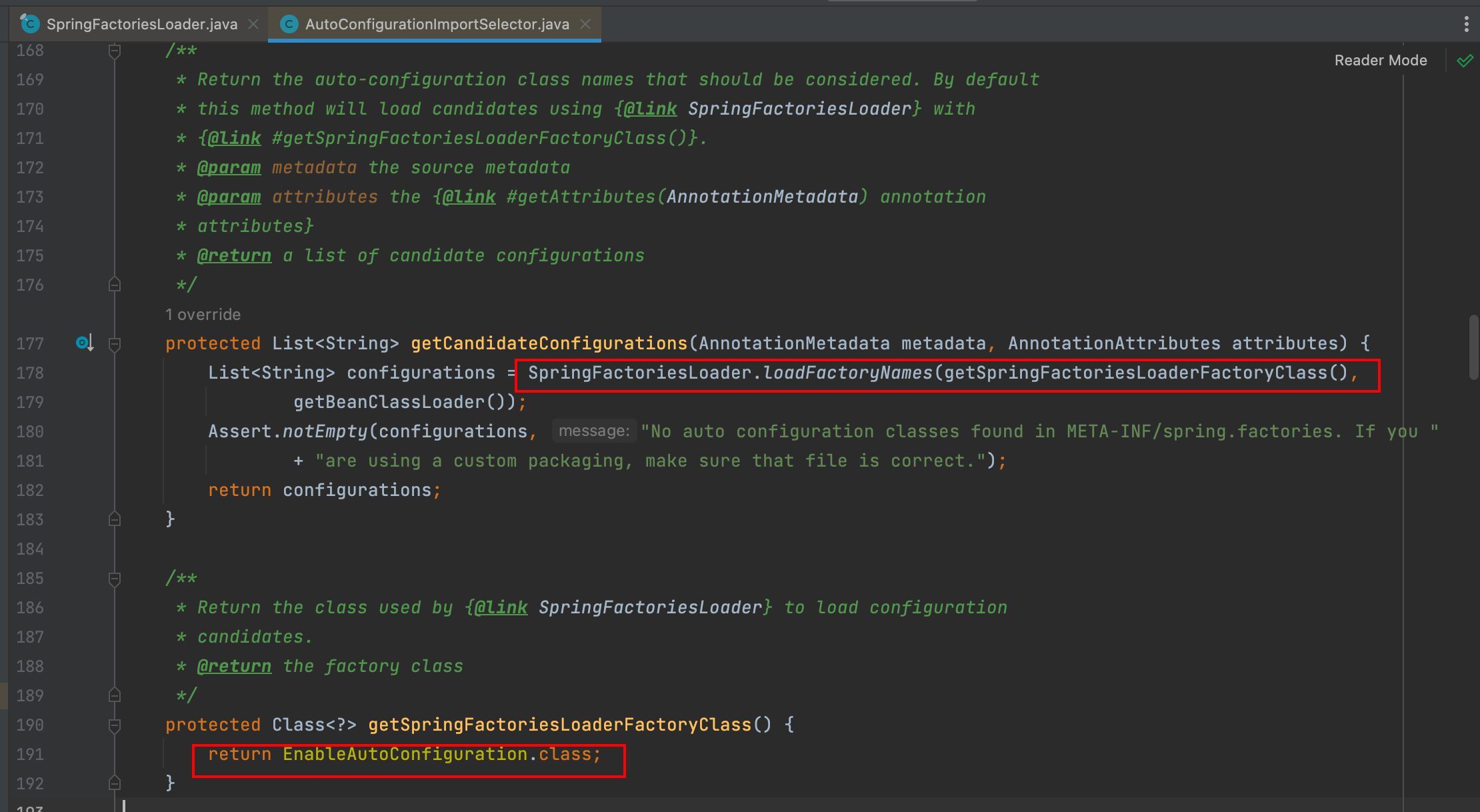Click the class icon on SpringFactoriesLoader.java tab
Screen dimensions: 1480x812
click(30, 25)
